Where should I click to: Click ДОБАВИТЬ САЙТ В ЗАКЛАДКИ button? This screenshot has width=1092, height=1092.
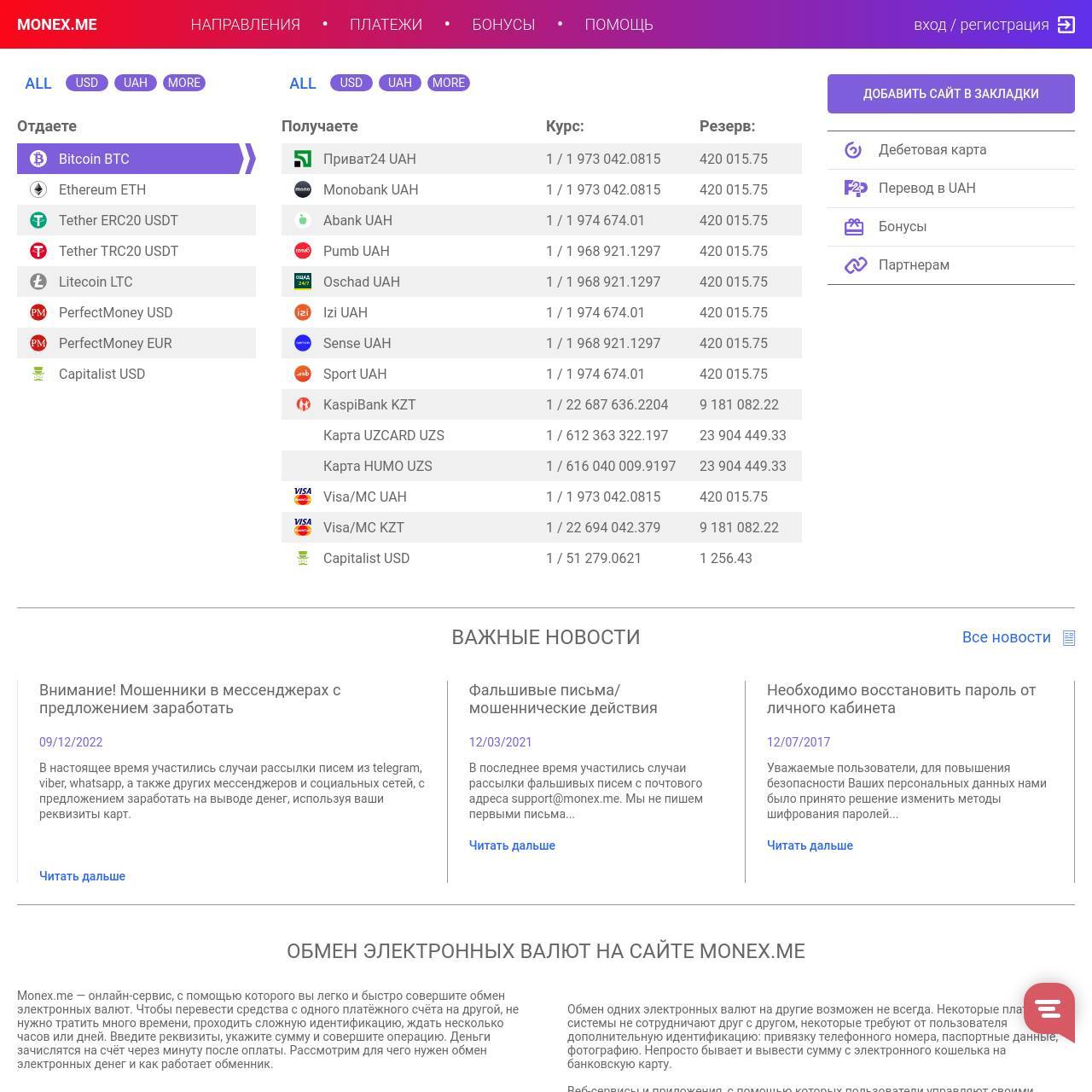pos(951,94)
